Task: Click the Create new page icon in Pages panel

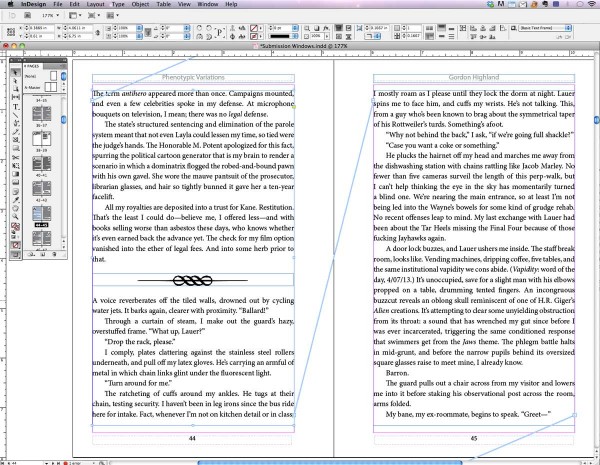Action: click(x=42, y=255)
